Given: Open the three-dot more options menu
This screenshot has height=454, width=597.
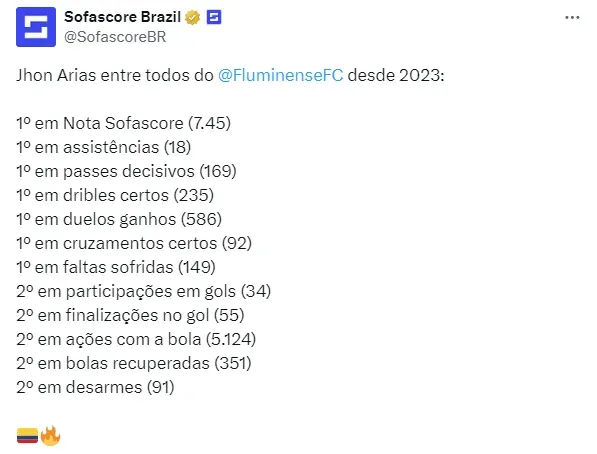Looking at the screenshot, I should pyautogui.click(x=572, y=18).
